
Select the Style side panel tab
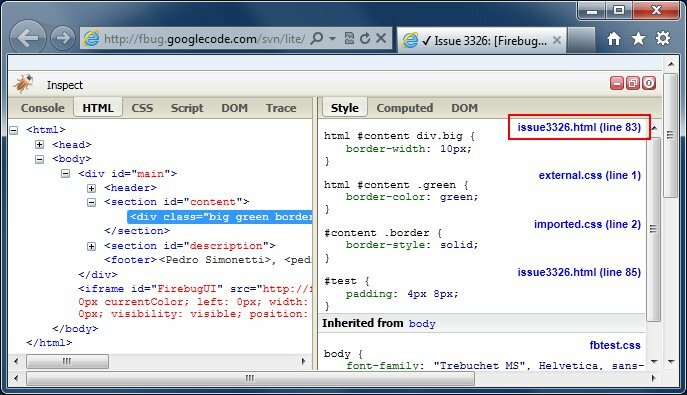[345, 108]
